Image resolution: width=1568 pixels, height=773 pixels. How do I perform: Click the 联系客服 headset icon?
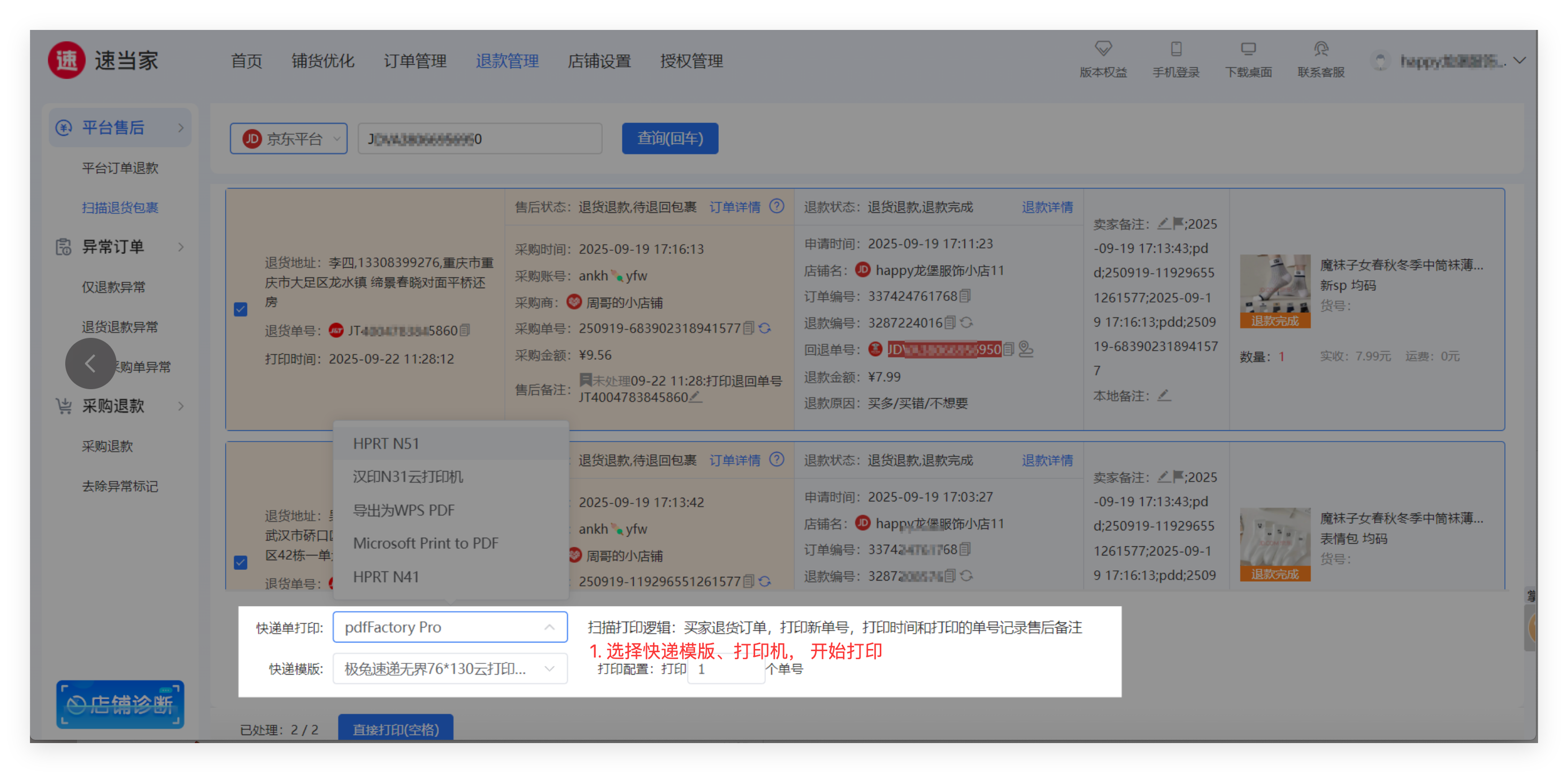coord(1320,49)
